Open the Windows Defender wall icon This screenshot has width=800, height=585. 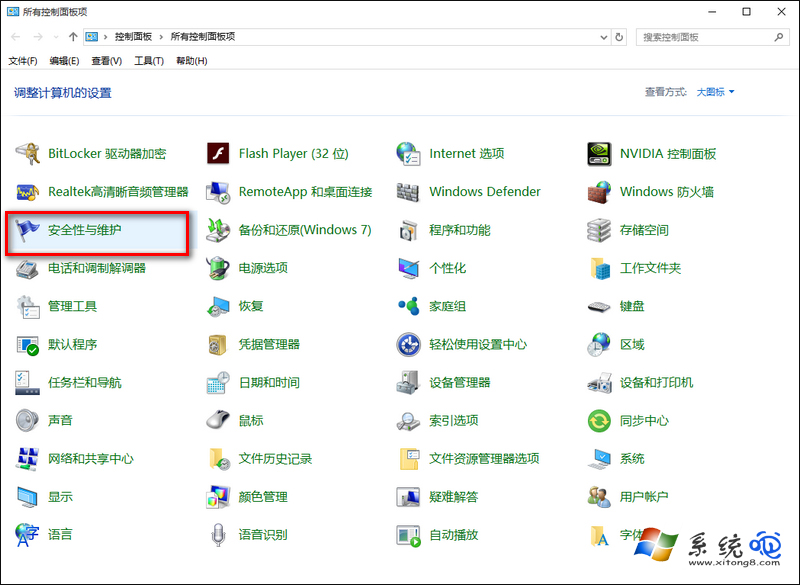click(x=408, y=192)
